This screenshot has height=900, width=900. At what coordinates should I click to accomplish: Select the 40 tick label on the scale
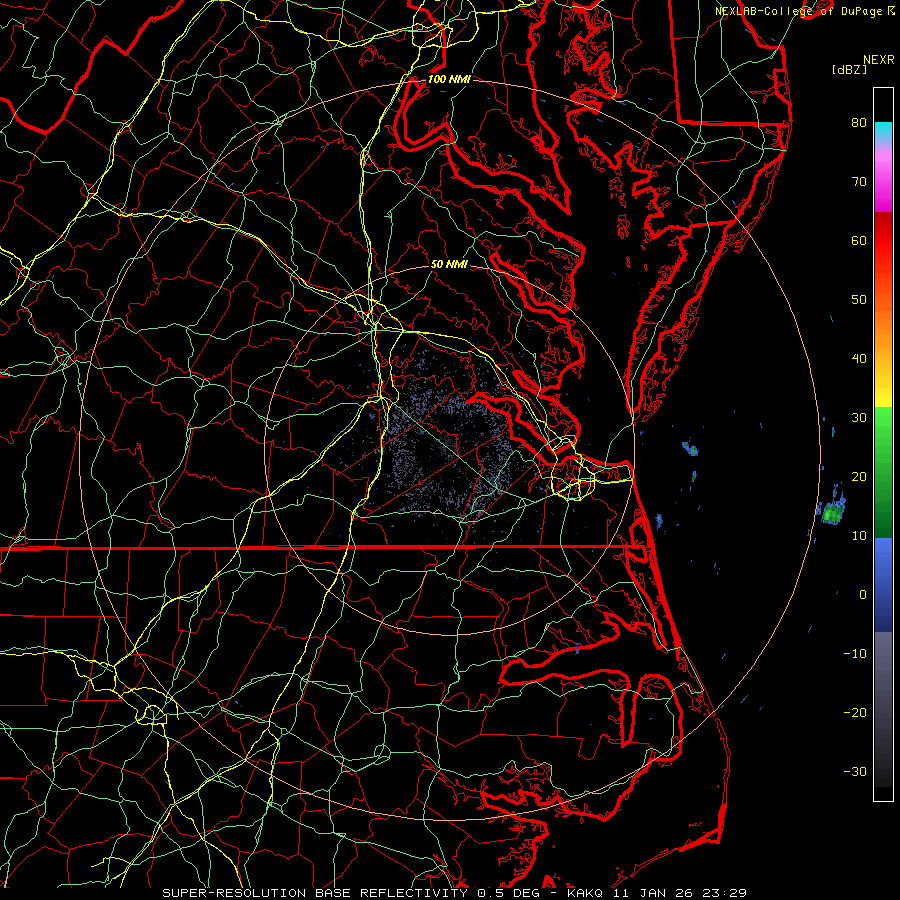point(858,358)
